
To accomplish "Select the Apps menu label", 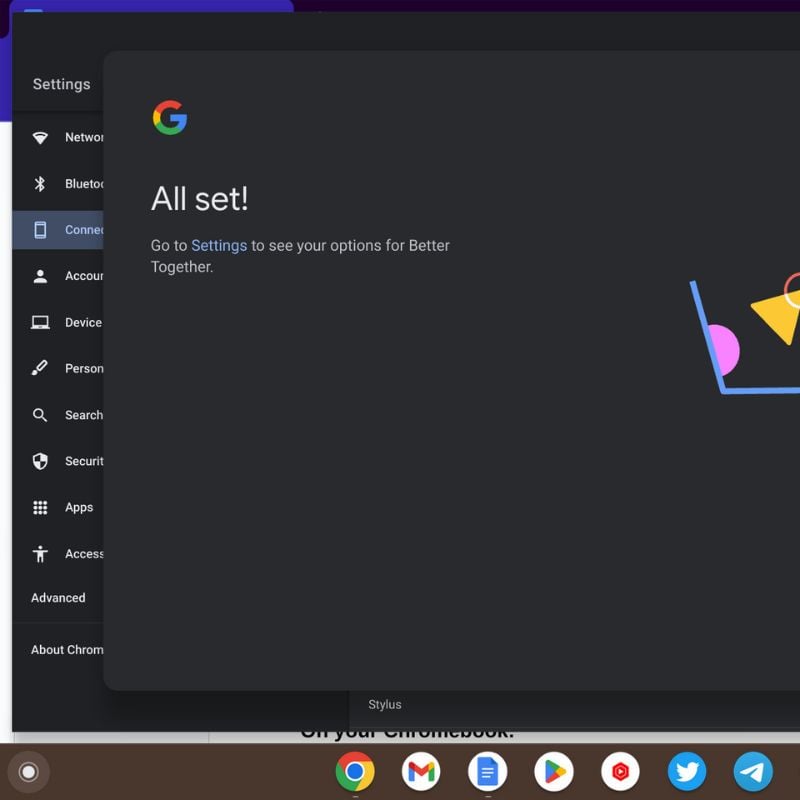I will click(x=79, y=508).
